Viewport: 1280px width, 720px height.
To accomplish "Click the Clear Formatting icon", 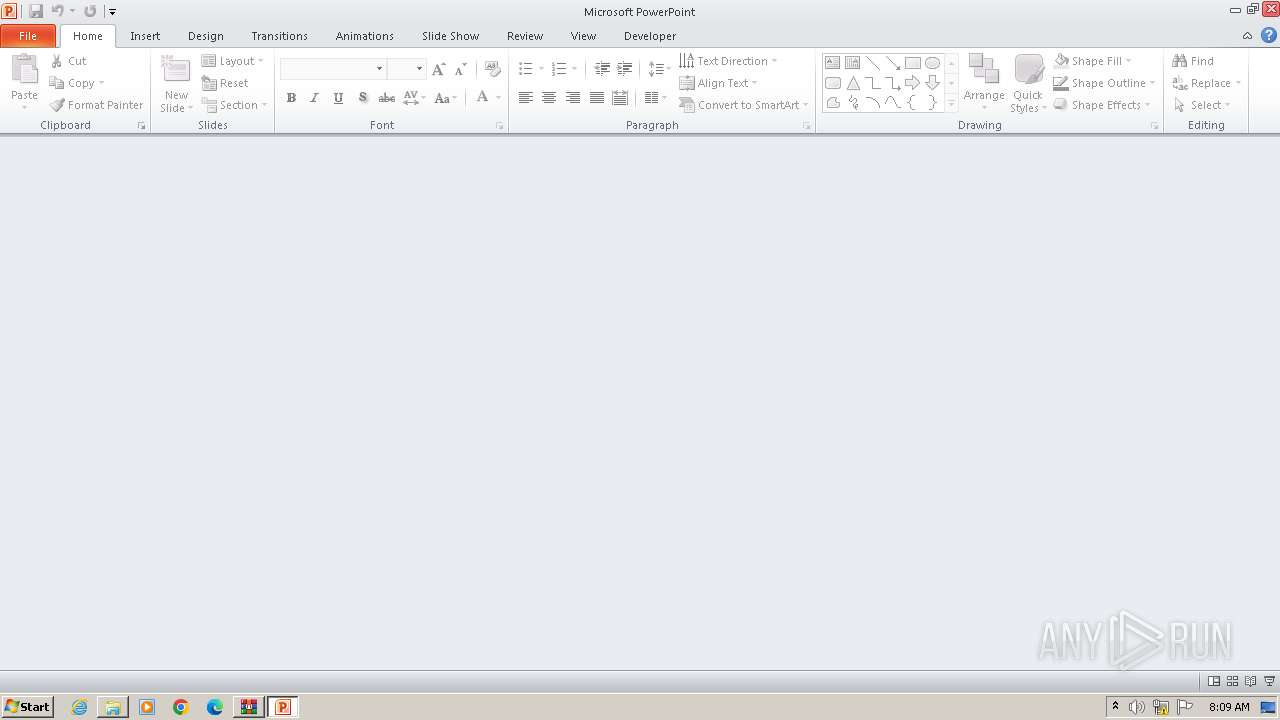I will pos(492,69).
